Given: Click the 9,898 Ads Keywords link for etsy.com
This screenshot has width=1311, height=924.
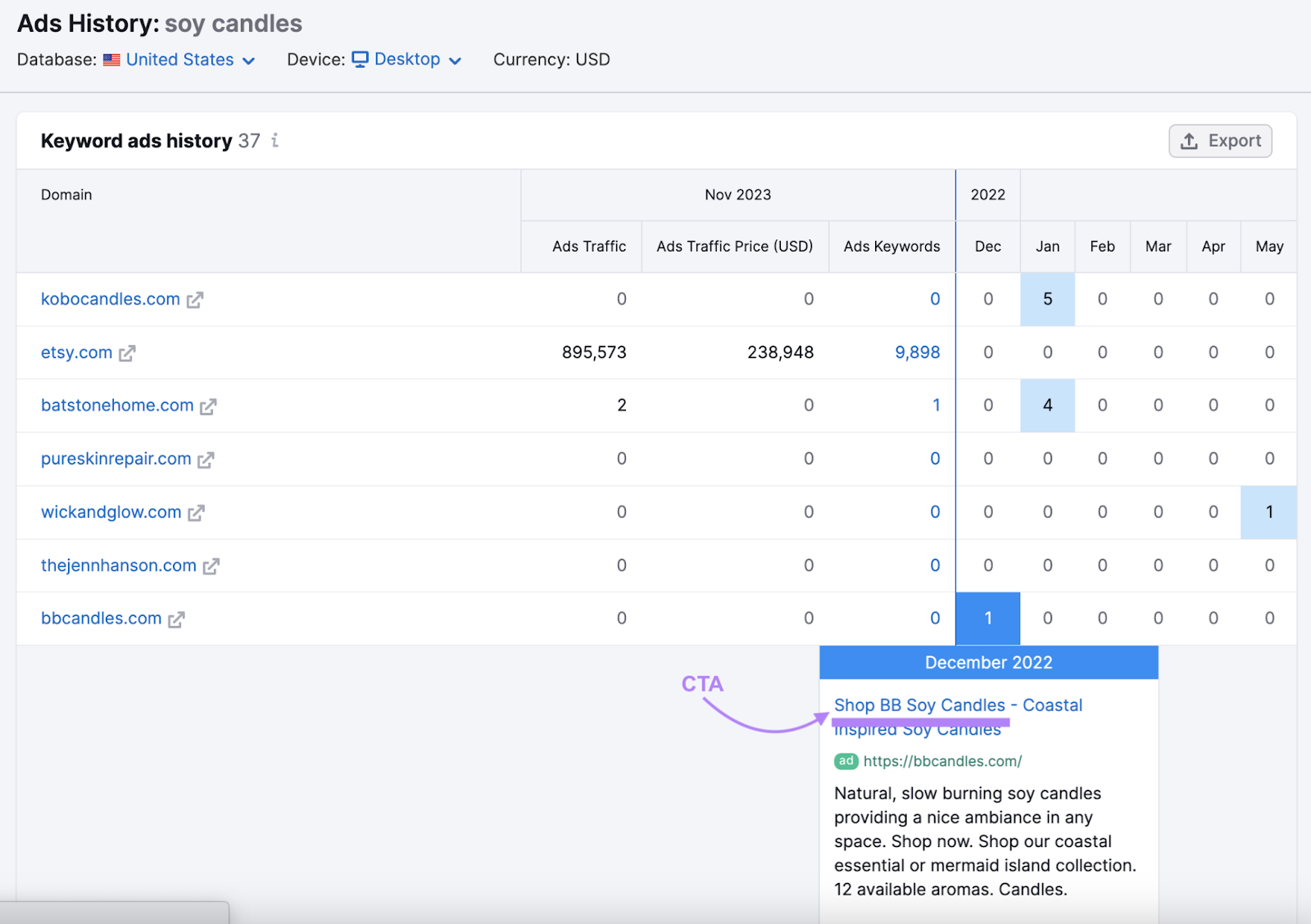Looking at the screenshot, I should 917,352.
